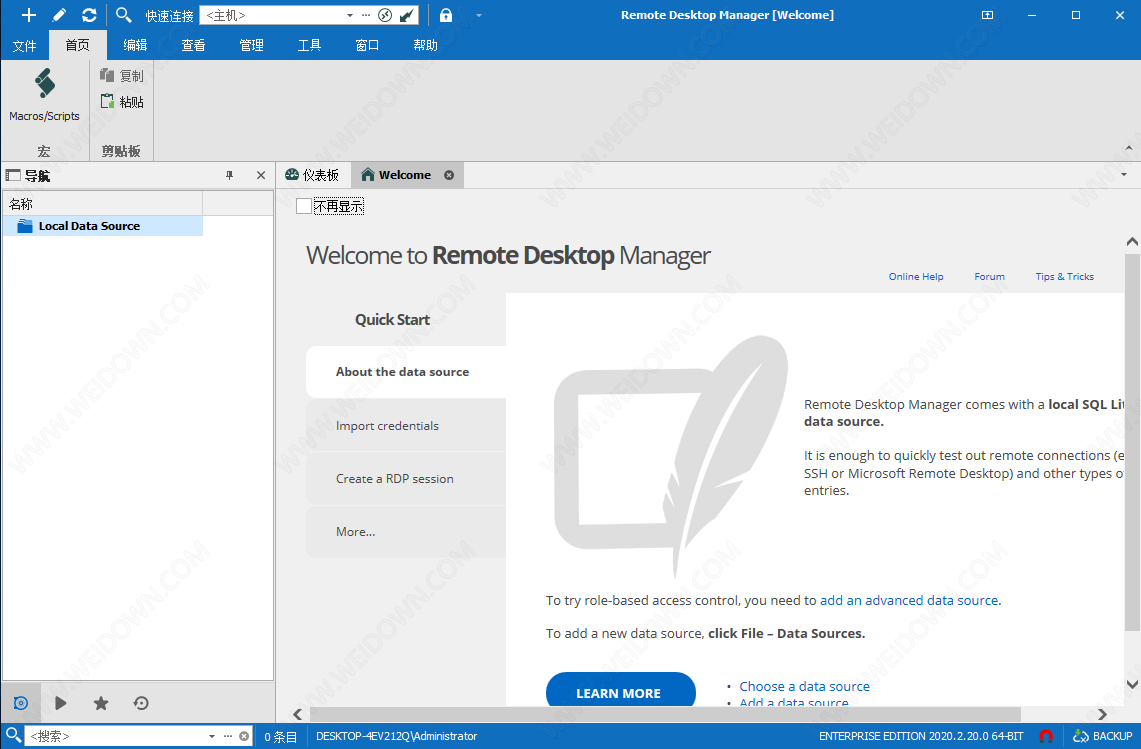The image size is (1141, 749).
Task: Switch to the 查看 ribbon tab
Action: tap(194, 45)
